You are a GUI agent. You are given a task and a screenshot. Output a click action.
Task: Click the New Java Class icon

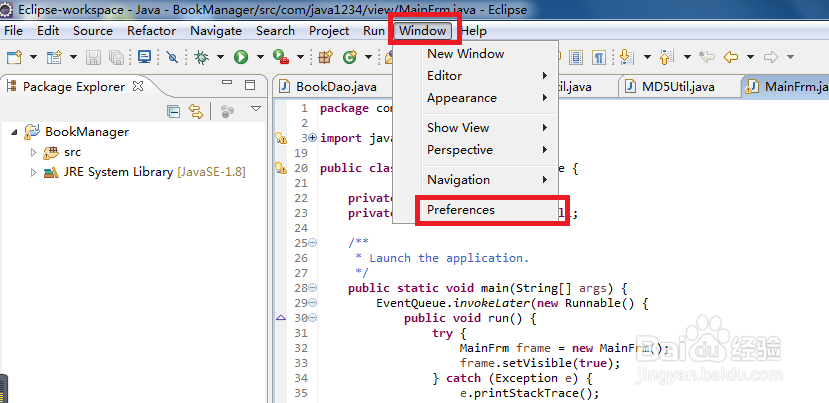[349, 57]
